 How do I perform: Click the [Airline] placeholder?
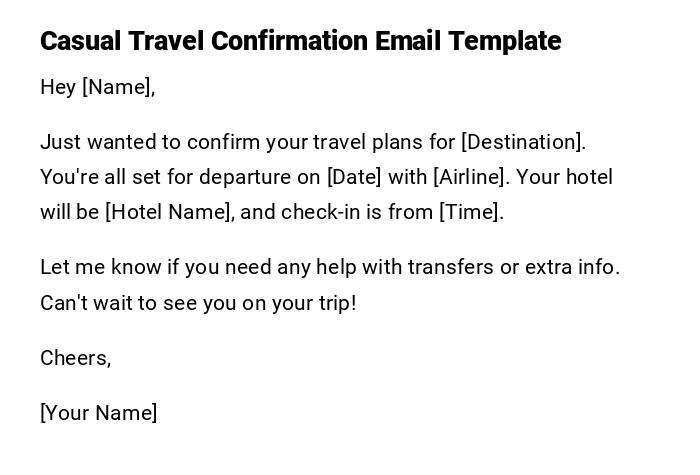point(470,177)
